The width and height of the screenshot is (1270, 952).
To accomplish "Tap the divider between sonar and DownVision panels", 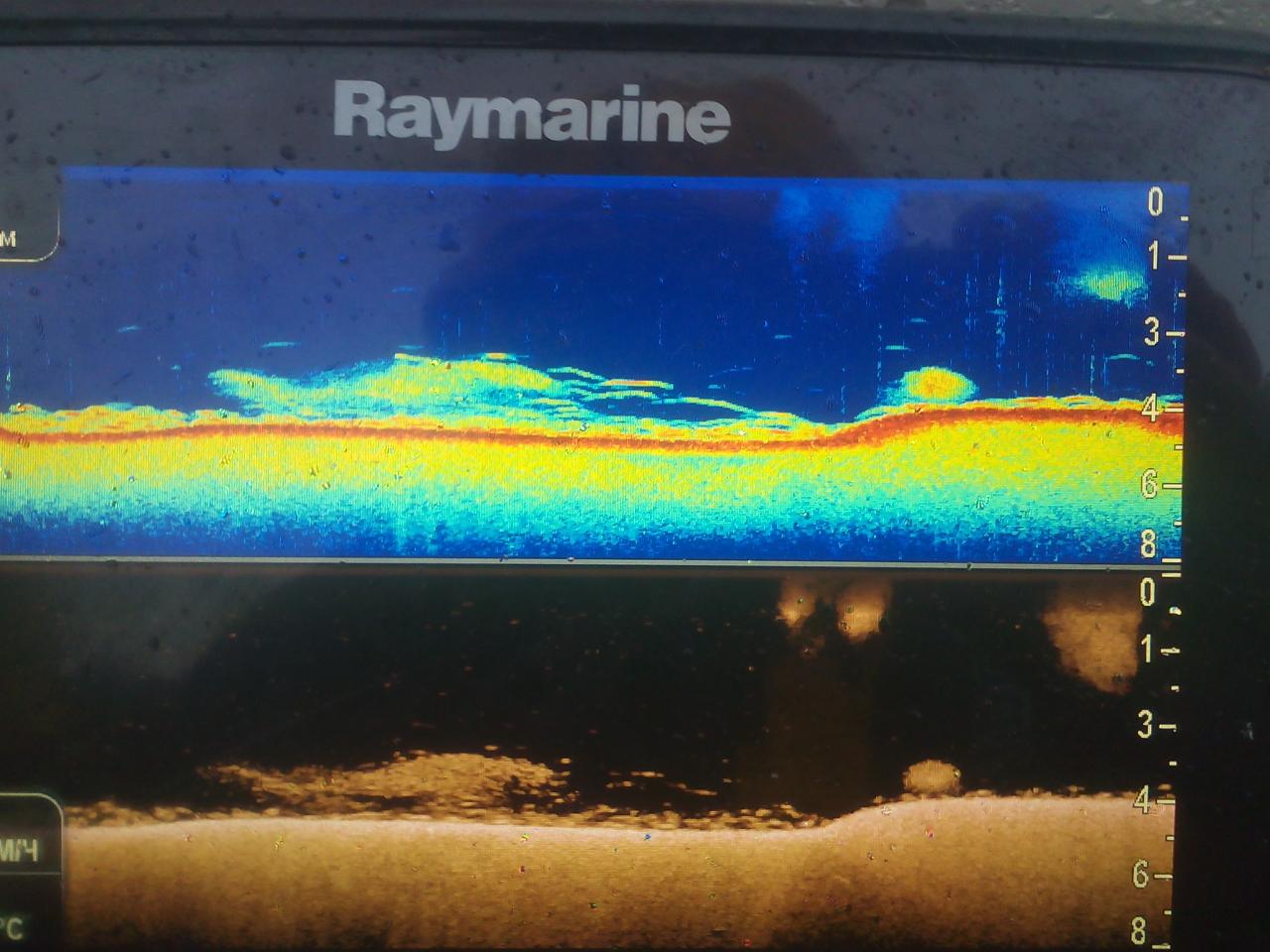I will coord(595,563).
